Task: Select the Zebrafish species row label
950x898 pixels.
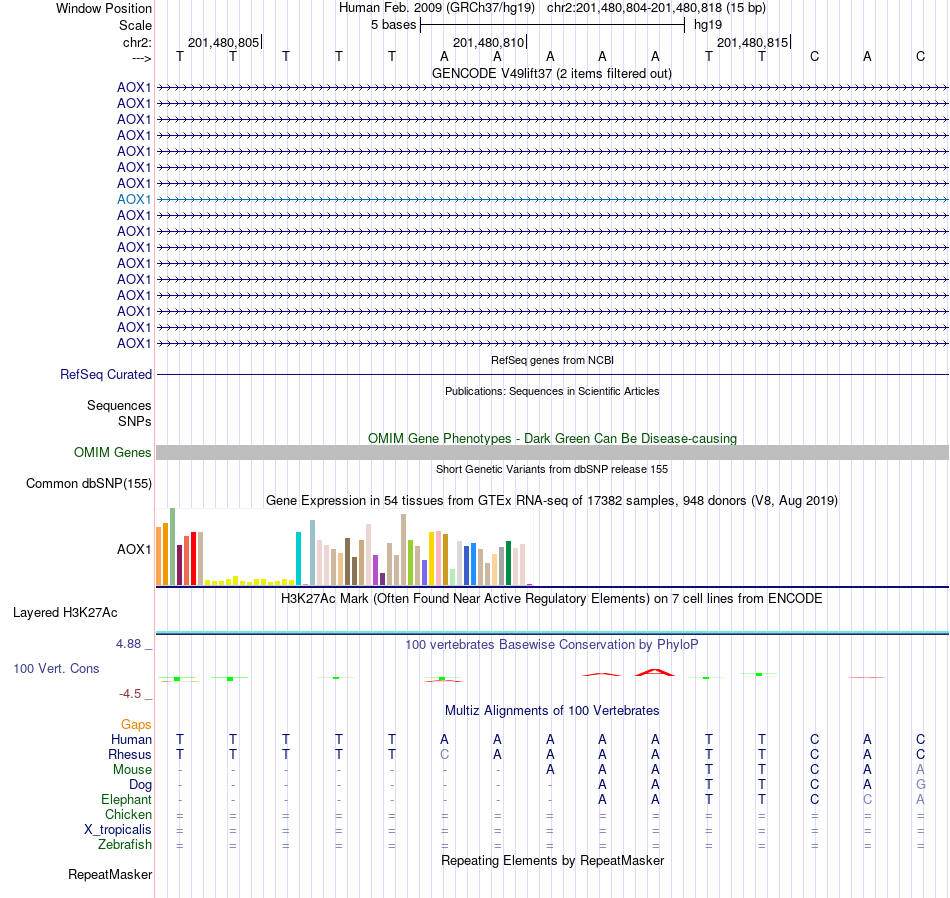Action: [125, 844]
